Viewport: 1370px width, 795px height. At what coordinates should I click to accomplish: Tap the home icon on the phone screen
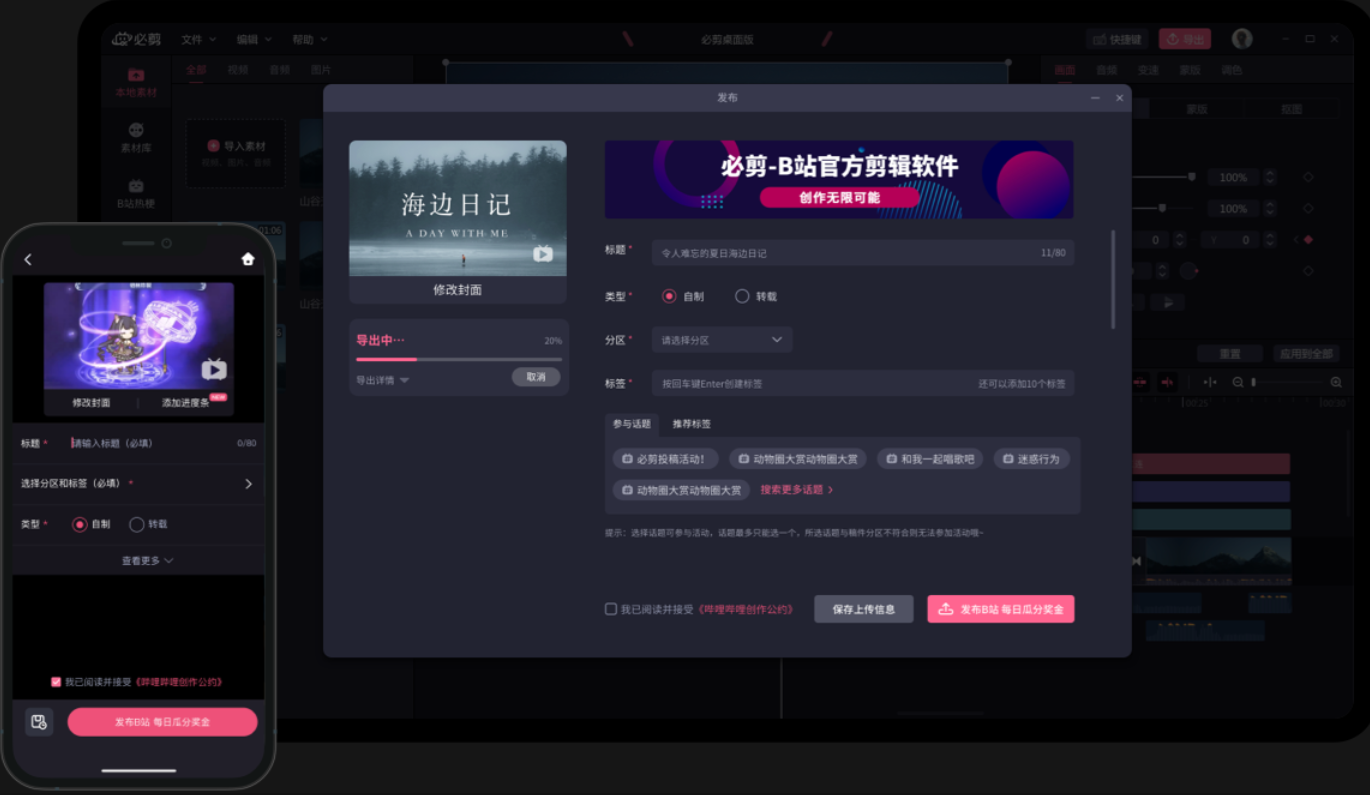pos(247,258)
